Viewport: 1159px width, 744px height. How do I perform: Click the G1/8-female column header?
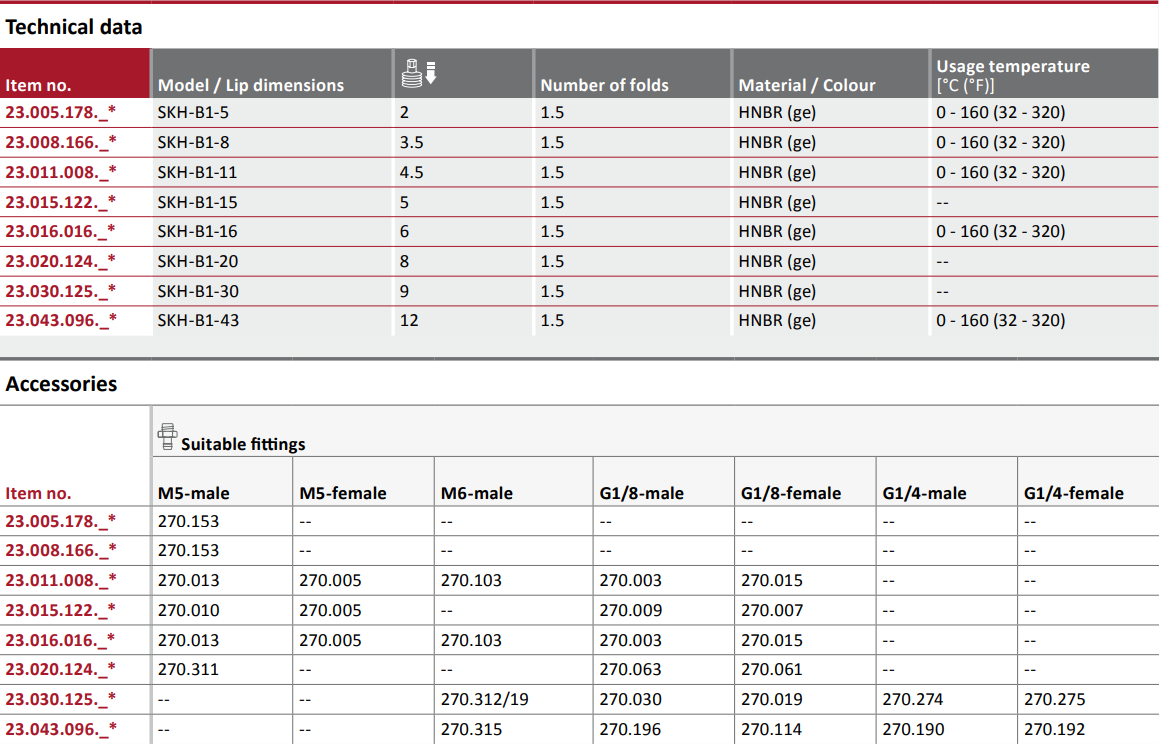(791, 493)
